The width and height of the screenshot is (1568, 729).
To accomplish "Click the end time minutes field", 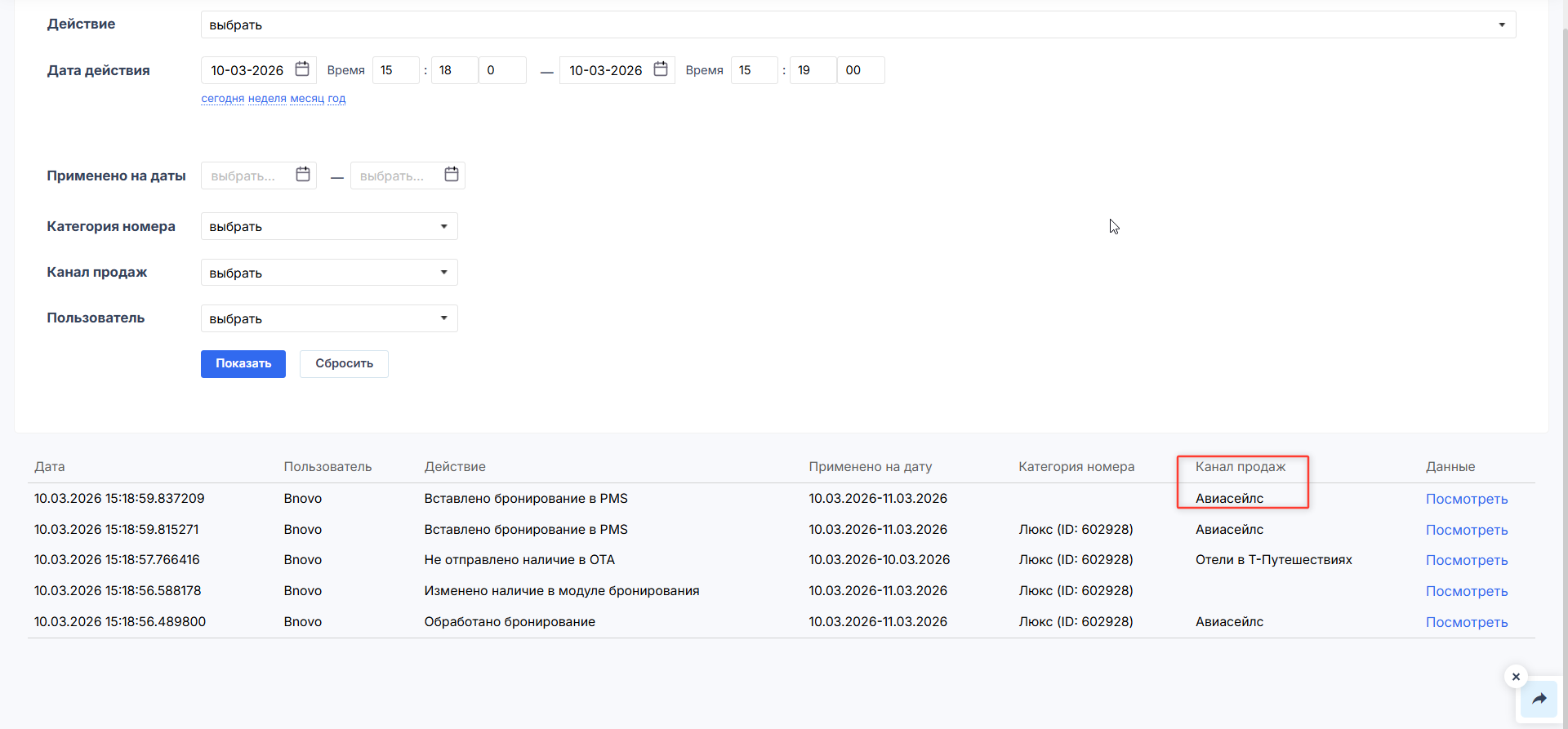I will 812,70.
